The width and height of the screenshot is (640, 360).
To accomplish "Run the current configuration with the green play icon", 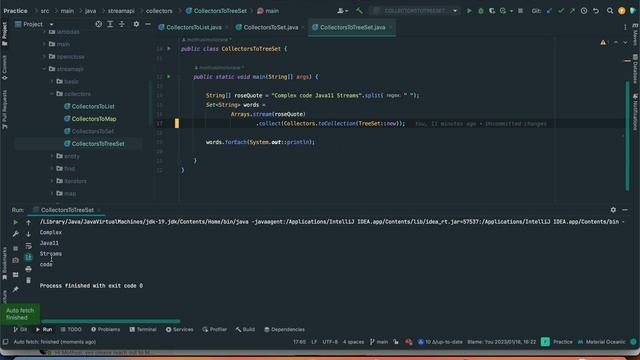I will [x=469, y=11].
